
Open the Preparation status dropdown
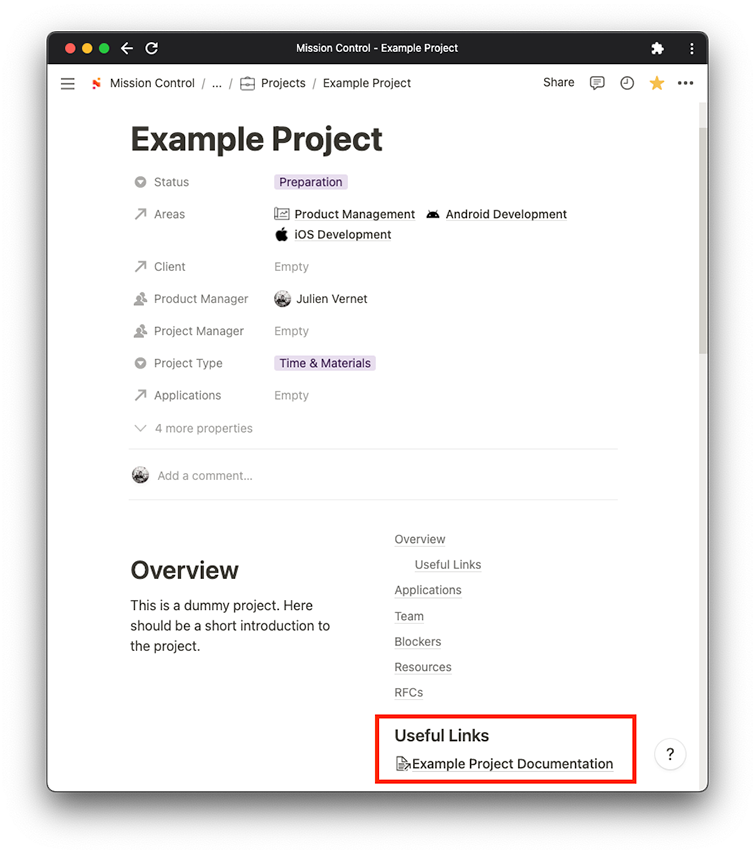click(311, 182)
